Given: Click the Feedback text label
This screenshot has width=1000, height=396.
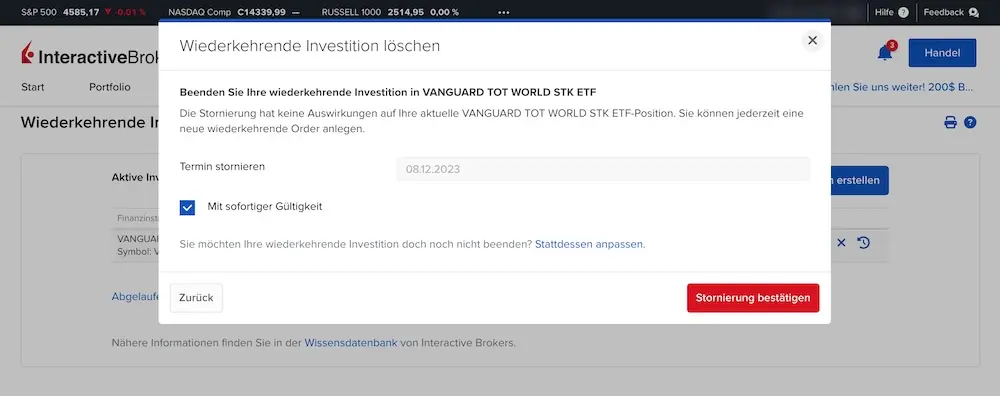Looking at the screenshot, I should pyautogui.click(x=944, y=12).
